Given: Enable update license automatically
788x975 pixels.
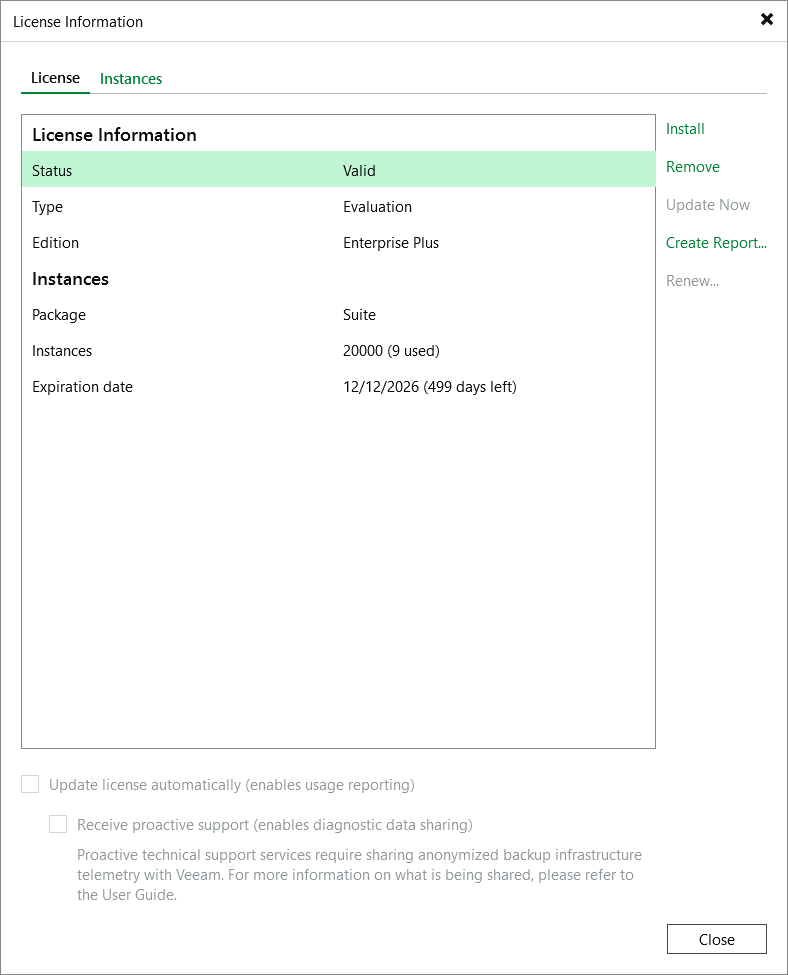Looking at the screenshot, I should click(x=30, y=785).
